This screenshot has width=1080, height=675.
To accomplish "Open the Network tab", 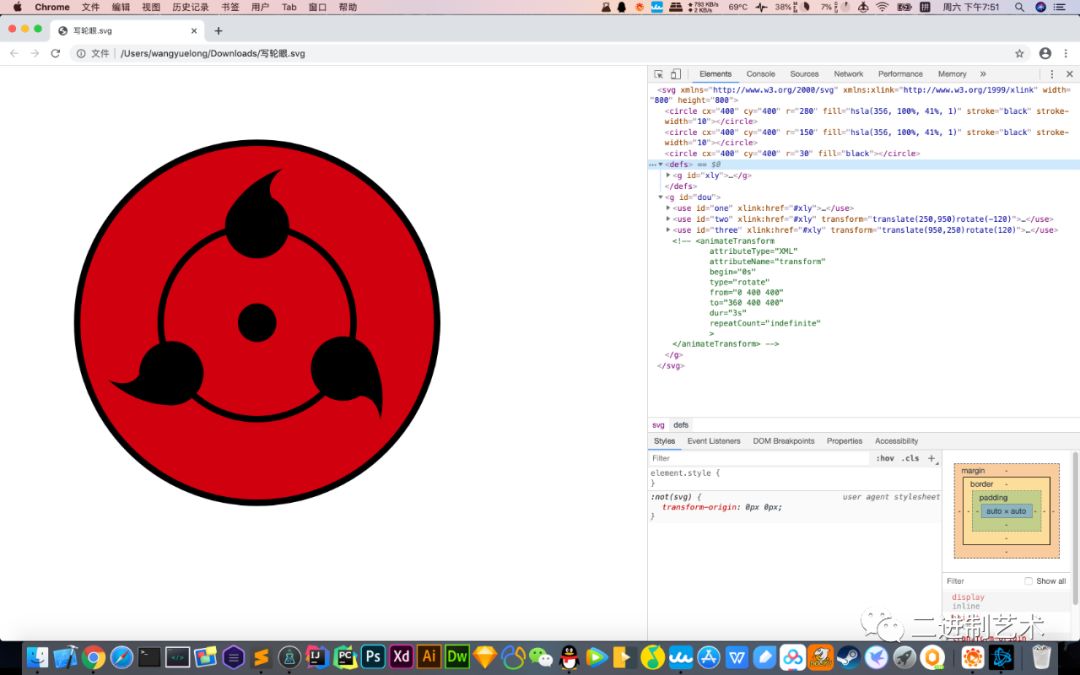I will coord(849,74).
